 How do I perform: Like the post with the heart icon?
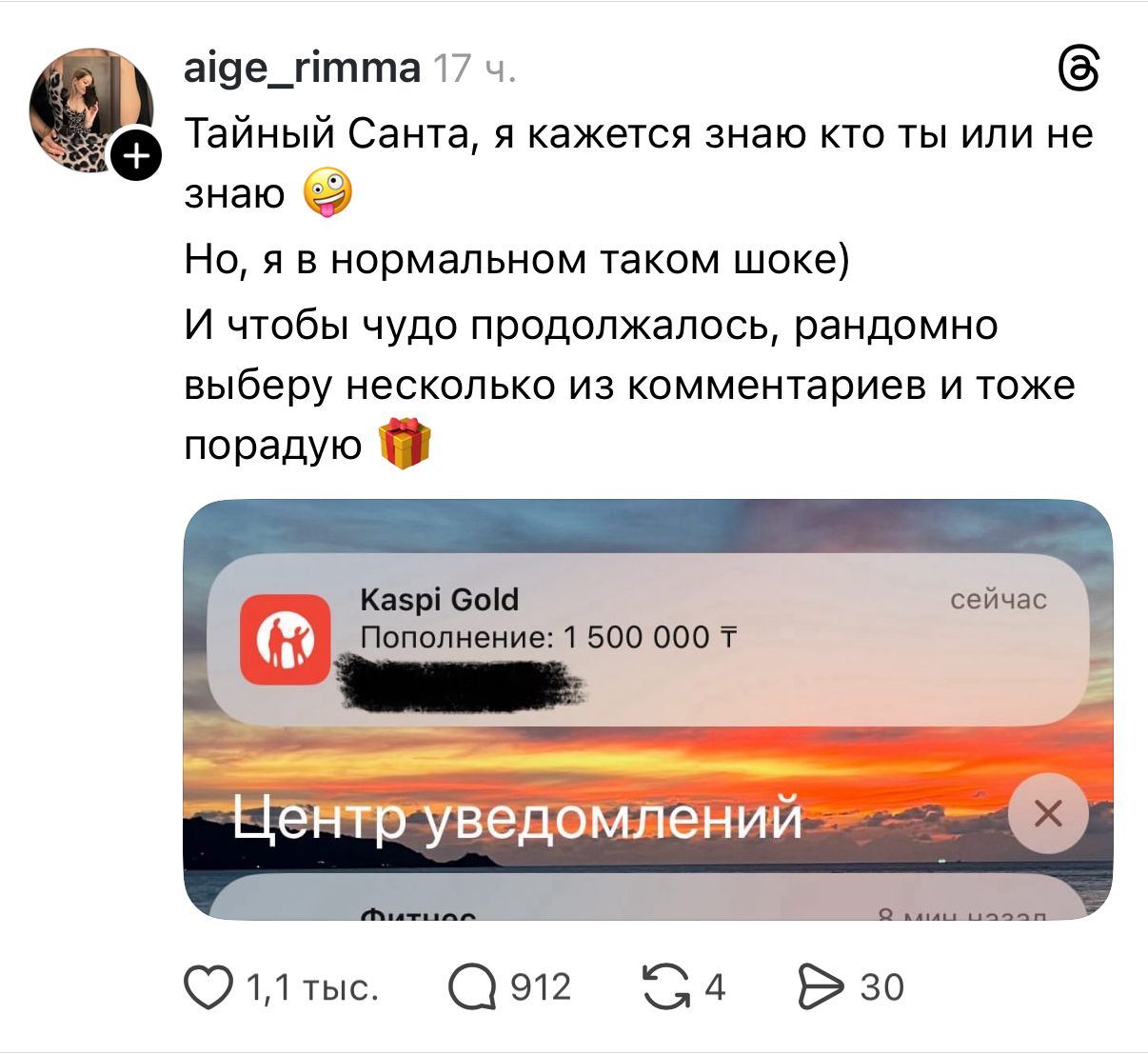pyautogui.click(x=208, y=987)
